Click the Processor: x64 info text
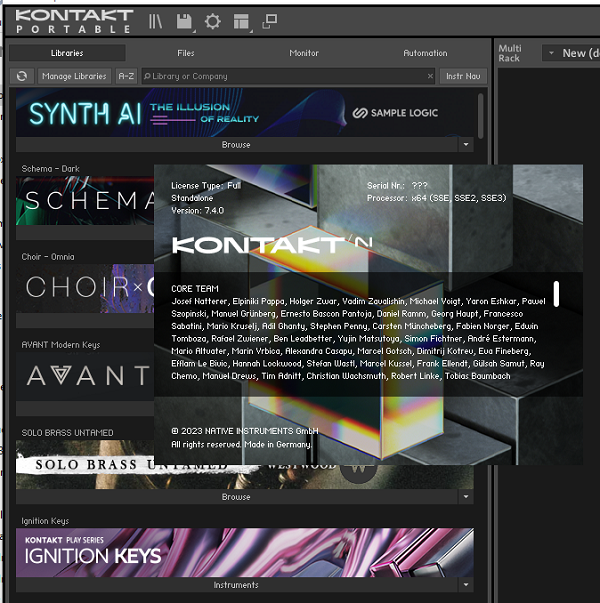The image size is (600, 603). (x=437, y=198)
